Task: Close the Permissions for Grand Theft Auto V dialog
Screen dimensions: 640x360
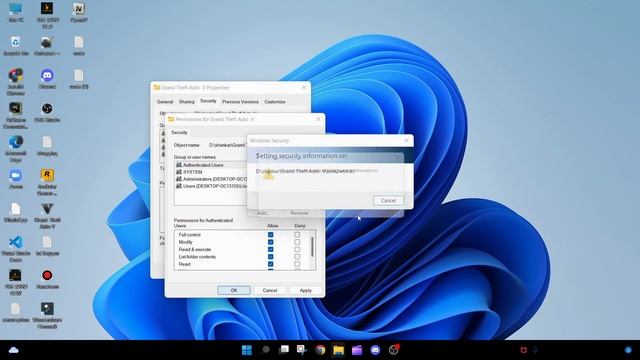Action: (x=318, y=119)
